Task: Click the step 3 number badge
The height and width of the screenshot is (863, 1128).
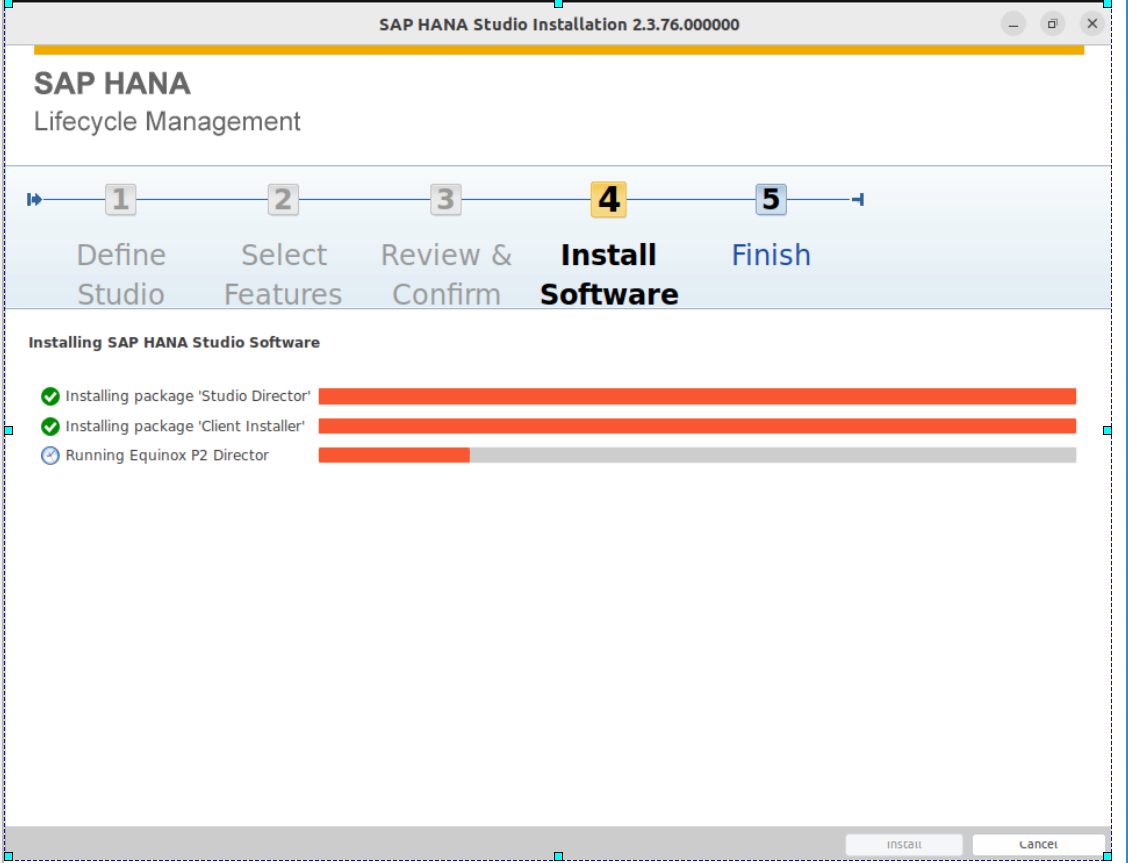Action: point(446,199)
